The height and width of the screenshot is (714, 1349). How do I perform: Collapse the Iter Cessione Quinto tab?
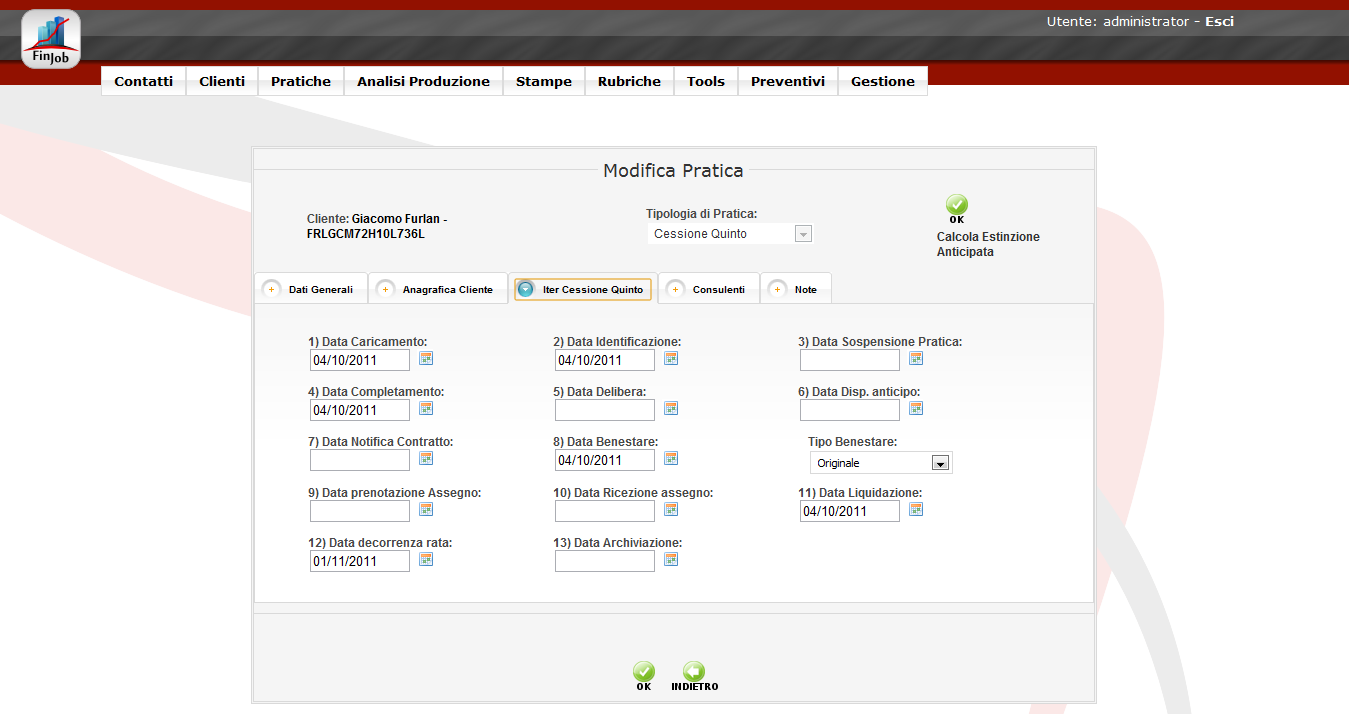583,289
